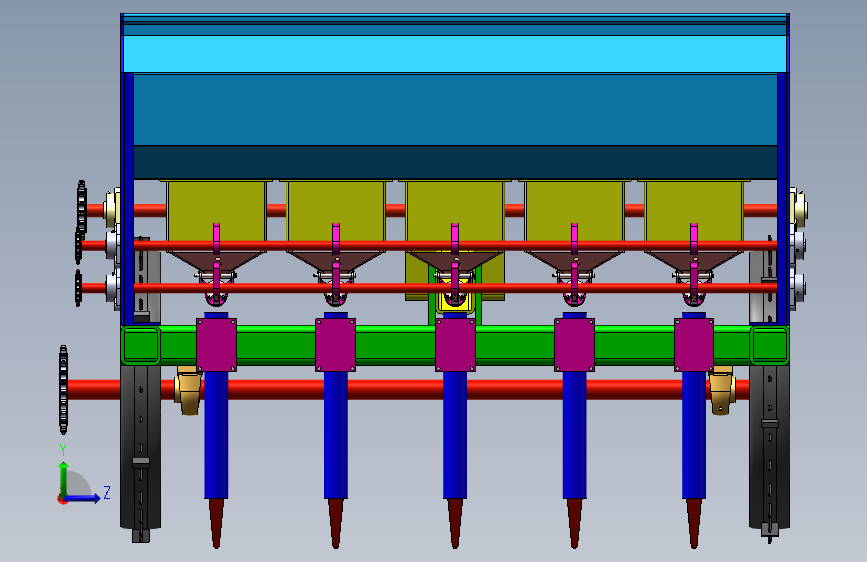Select the large blue seed hopper body
This screenshot has height=562, width=867.
(x=455, y=110)
